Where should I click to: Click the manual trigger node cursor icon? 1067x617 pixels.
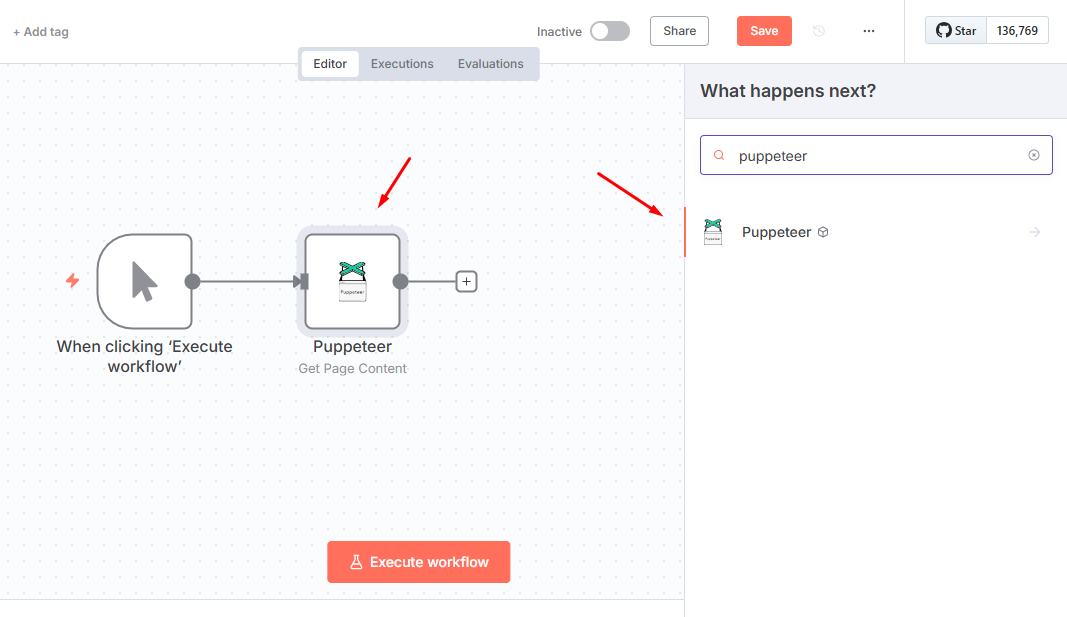click(144, 281)
